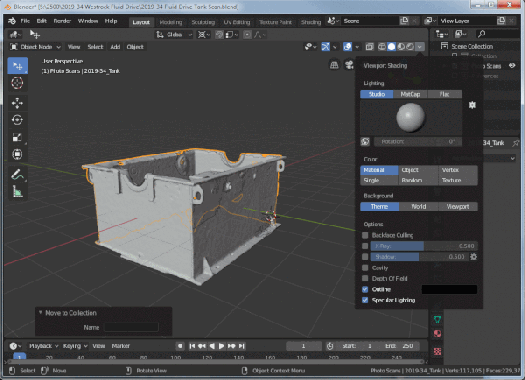
Task: Switch to Wireframe shading mode icon
Action: 382,47
